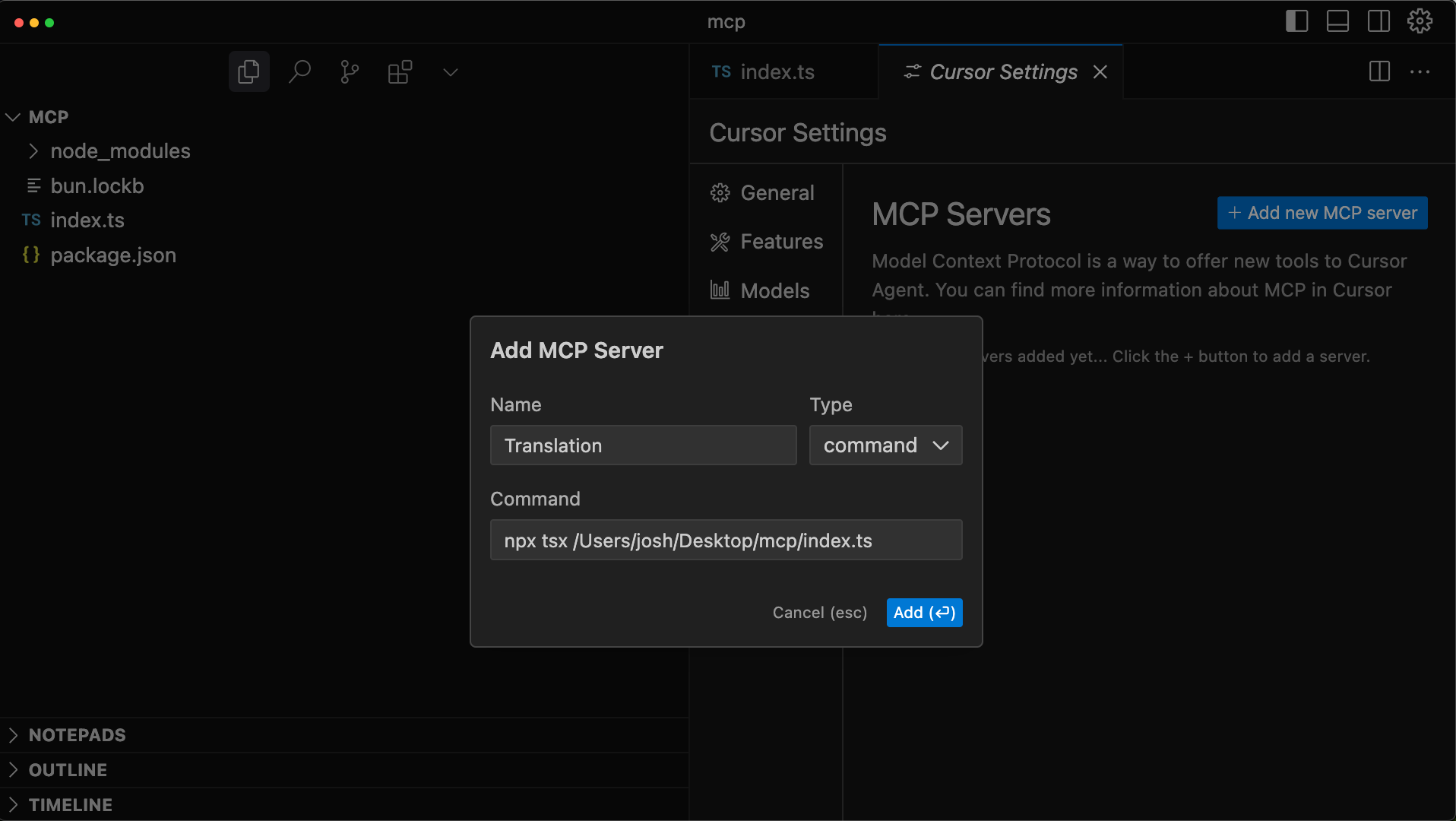
Task: Expand the node_modules folder
Action: click(x=120, y=151)
